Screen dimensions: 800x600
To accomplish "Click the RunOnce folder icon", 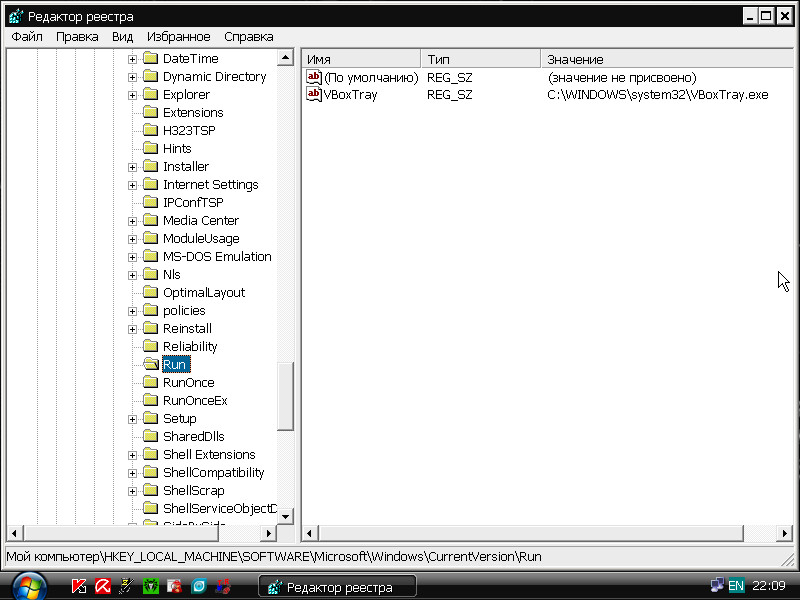I will (x=151, y=382).
